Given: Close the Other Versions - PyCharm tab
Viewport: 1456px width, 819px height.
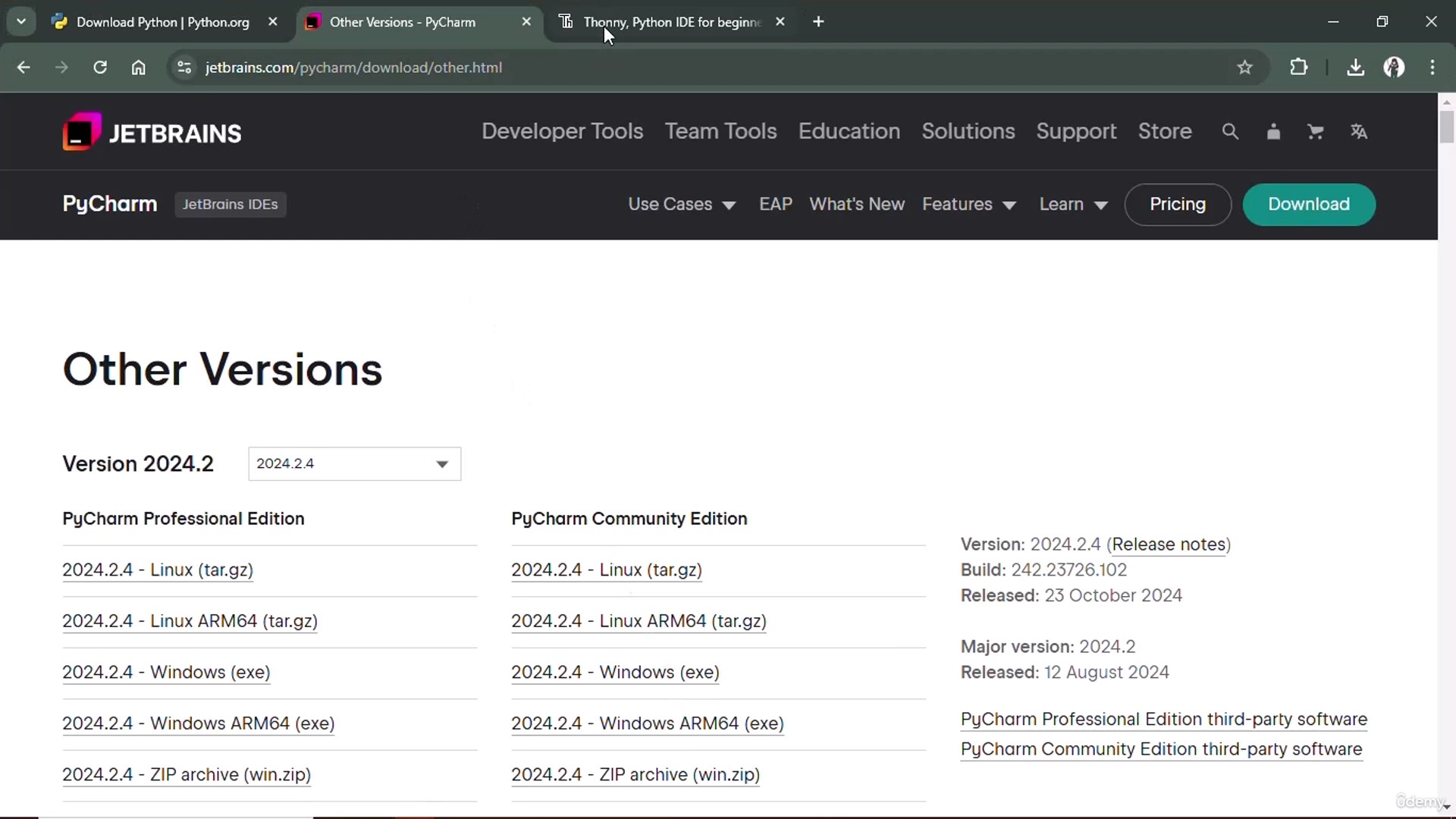Looking at the screenshot, I should [526, 22].
